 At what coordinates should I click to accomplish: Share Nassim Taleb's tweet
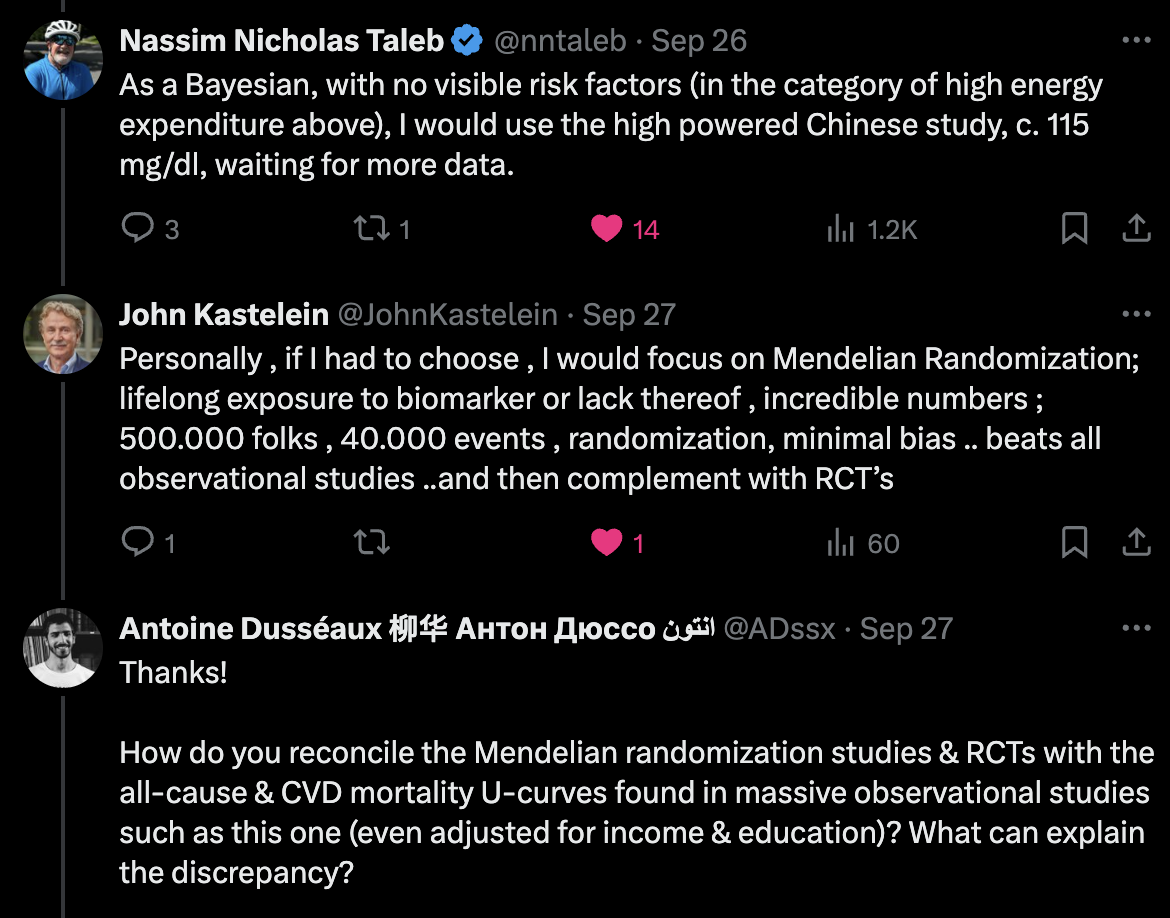click(1136, 228)
